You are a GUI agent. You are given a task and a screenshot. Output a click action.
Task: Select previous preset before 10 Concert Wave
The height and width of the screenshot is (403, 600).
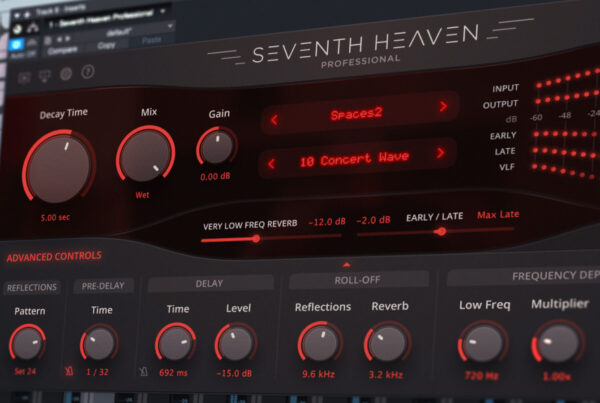[271, 164]
